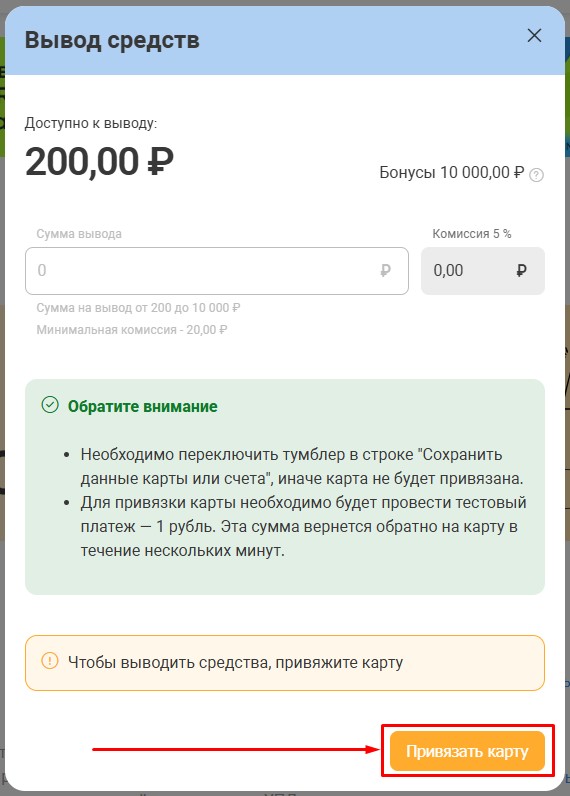Click the Бонусы 10 000,00 ₽ label
The image size is (570, 796).
point(452,173)
